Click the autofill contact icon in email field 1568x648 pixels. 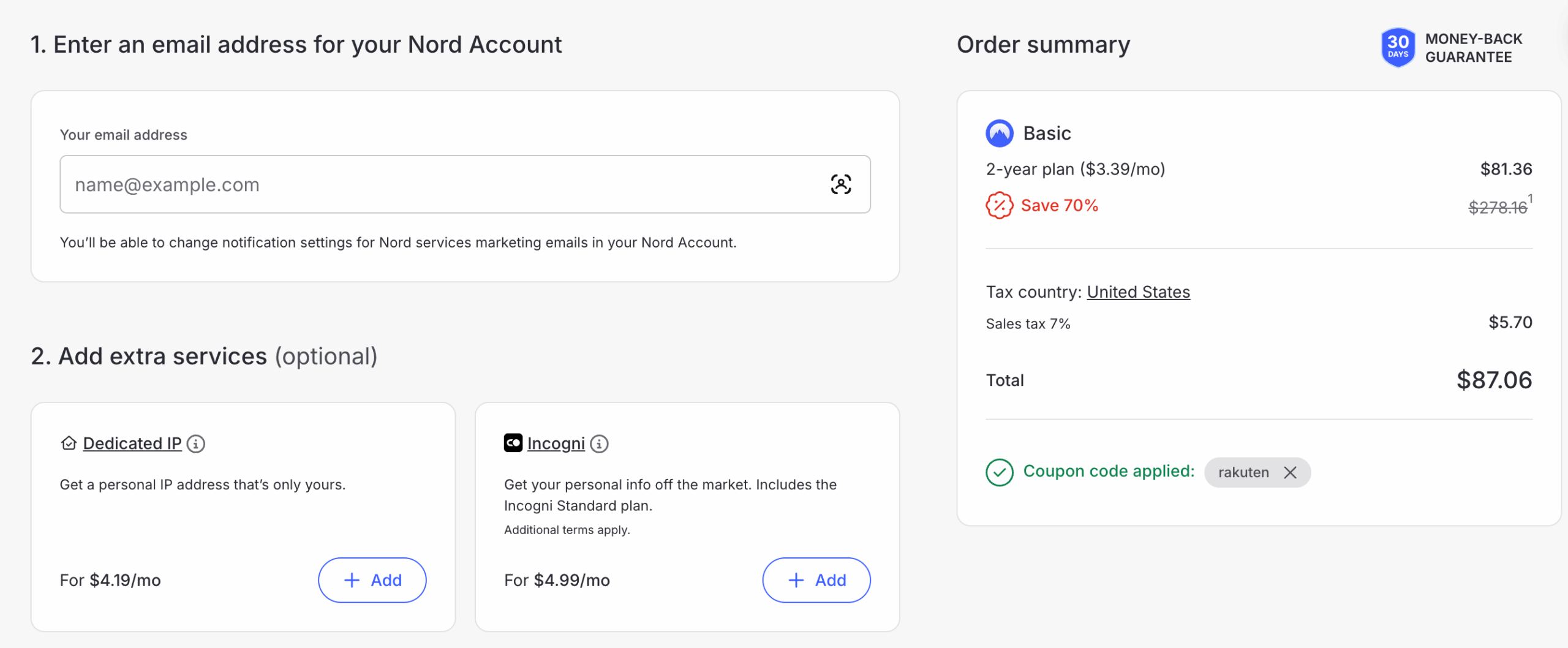click(x=840, y=184)
